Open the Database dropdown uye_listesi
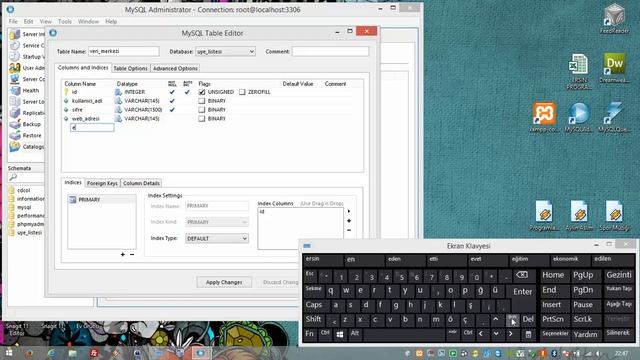The width and height of the screenshot is (640, 360). click(x=225, y=51)
